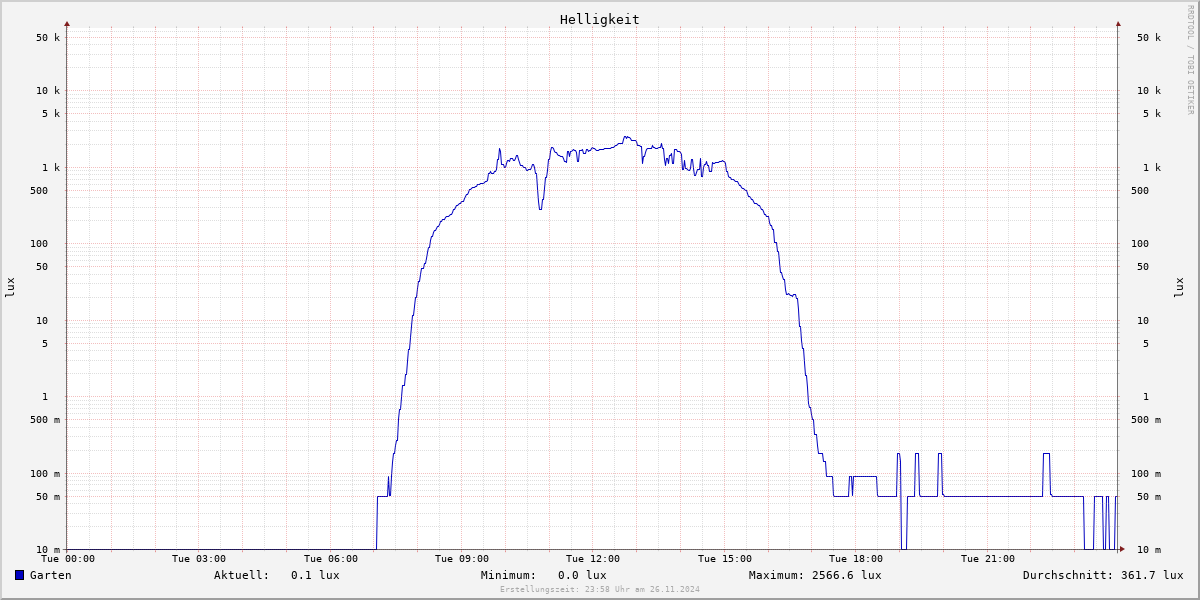
Task: Click the left axis 10 k label
Action: click(x=48, y=91)
